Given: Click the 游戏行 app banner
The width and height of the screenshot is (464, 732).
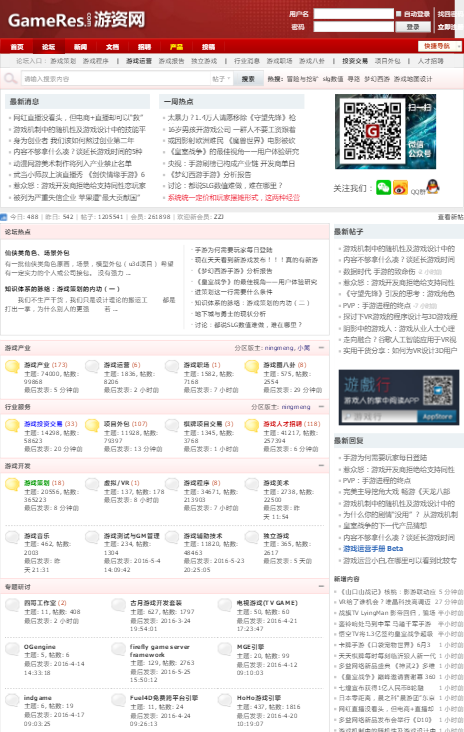Looking at the screenshot, I should 399,397.
